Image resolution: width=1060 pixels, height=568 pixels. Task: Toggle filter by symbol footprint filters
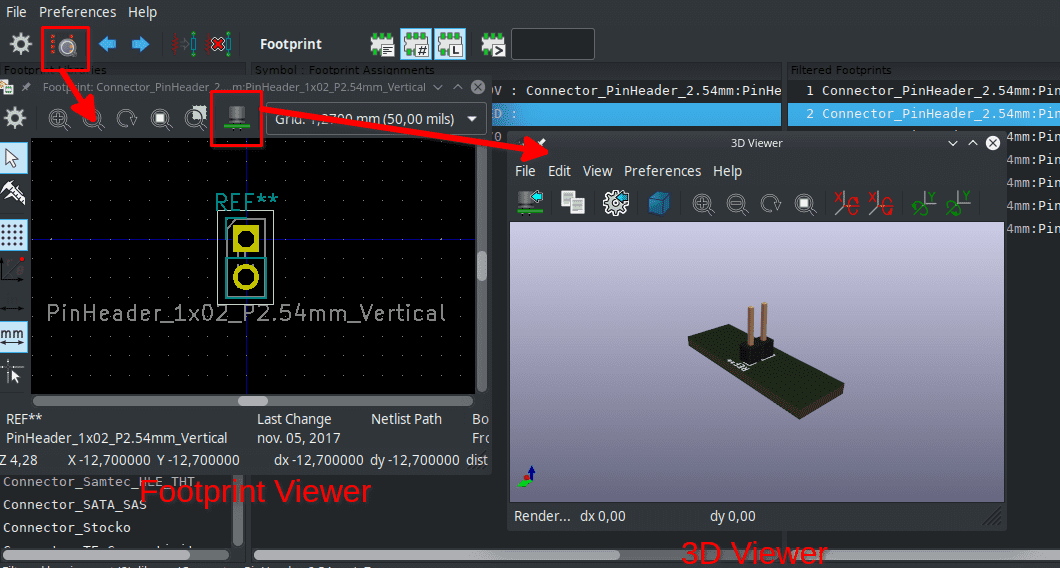click(383, 45)
